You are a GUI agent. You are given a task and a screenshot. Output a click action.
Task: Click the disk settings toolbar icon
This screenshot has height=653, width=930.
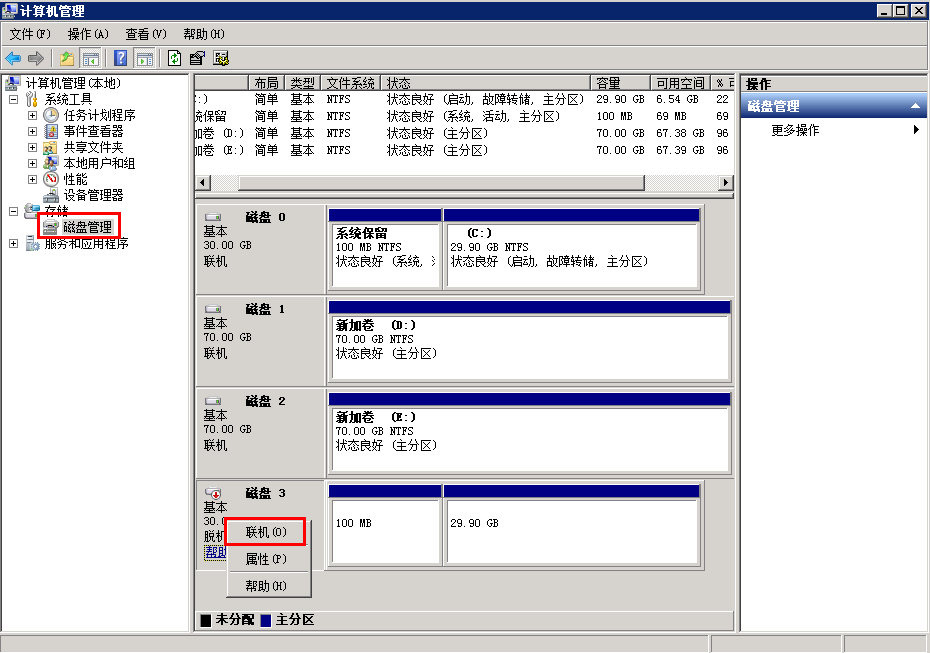coord(221,59)
